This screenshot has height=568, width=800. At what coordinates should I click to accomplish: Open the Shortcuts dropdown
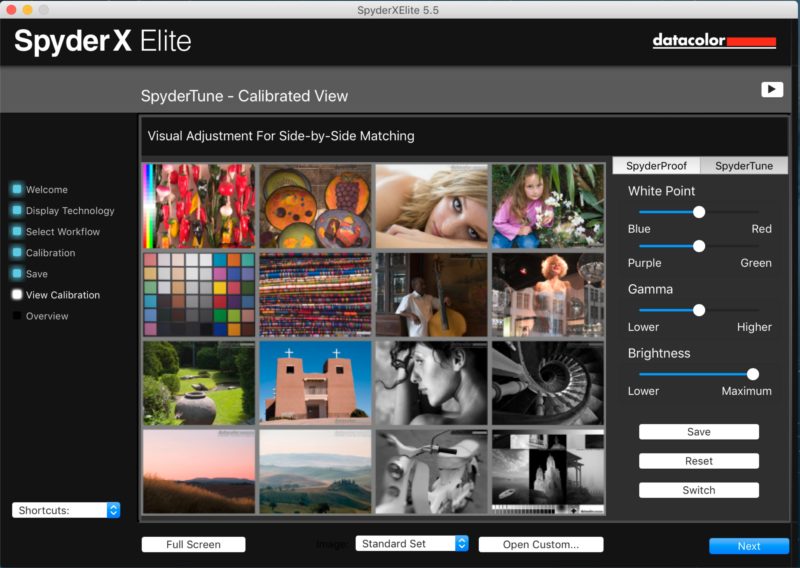click(66, 510)
